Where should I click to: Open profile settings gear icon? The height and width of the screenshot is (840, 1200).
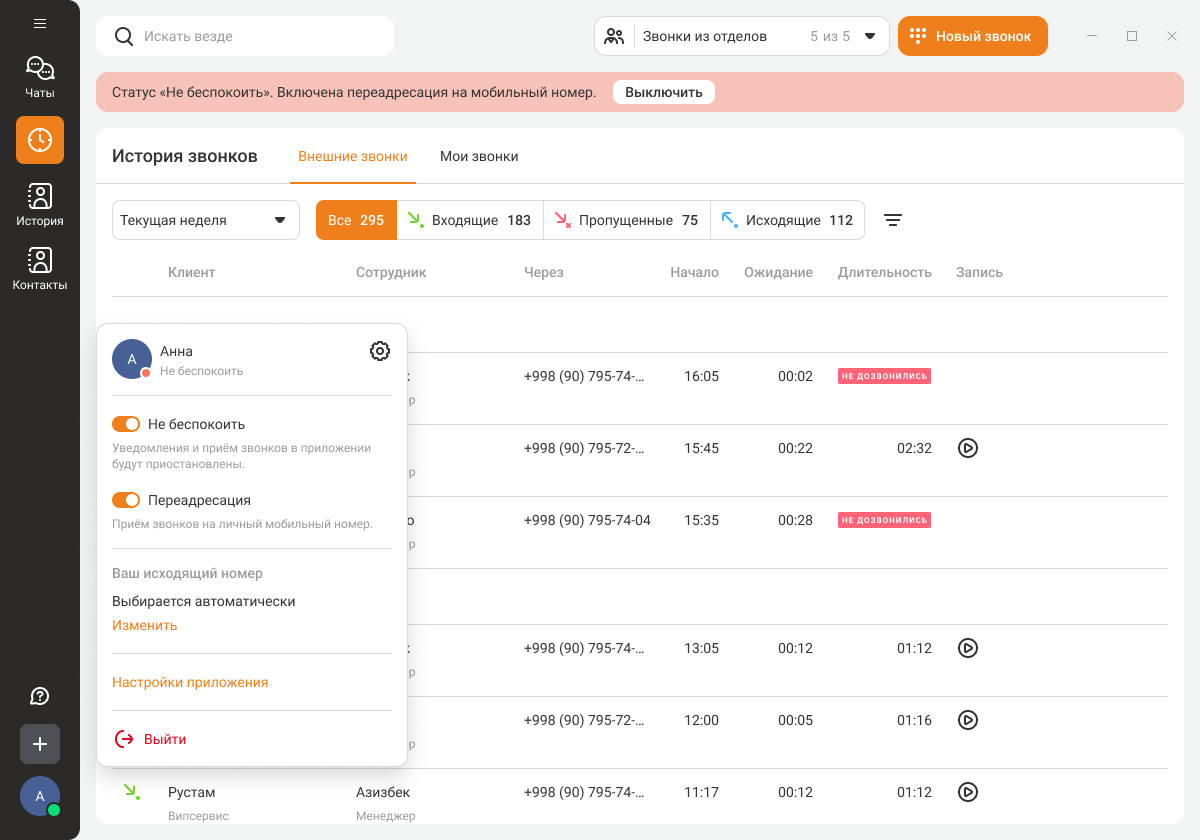click(x=380, y=351)
